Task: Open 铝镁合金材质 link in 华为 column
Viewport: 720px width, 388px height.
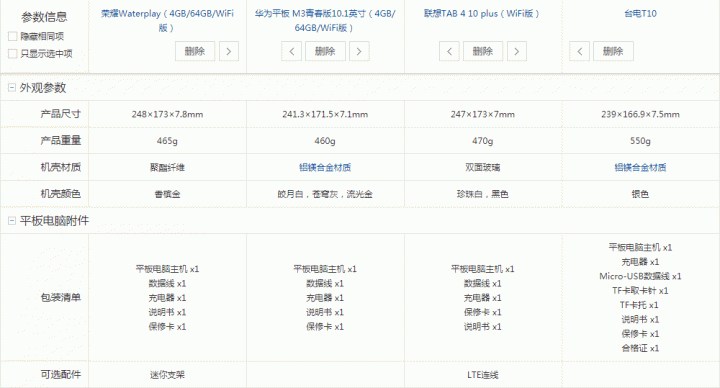Action: (325, 168)
